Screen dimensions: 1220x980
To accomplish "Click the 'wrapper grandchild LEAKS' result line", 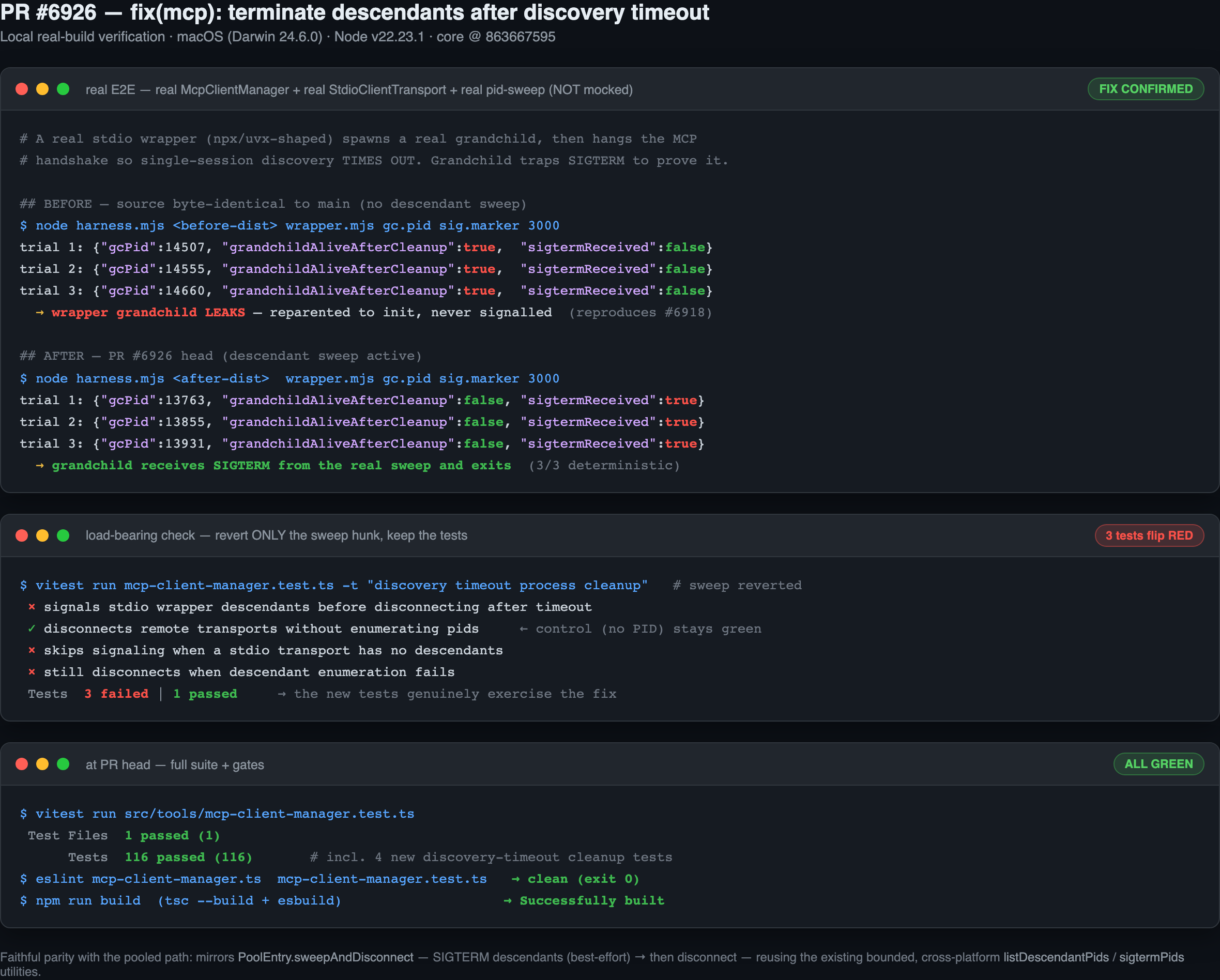I will (x=374, y=312).
